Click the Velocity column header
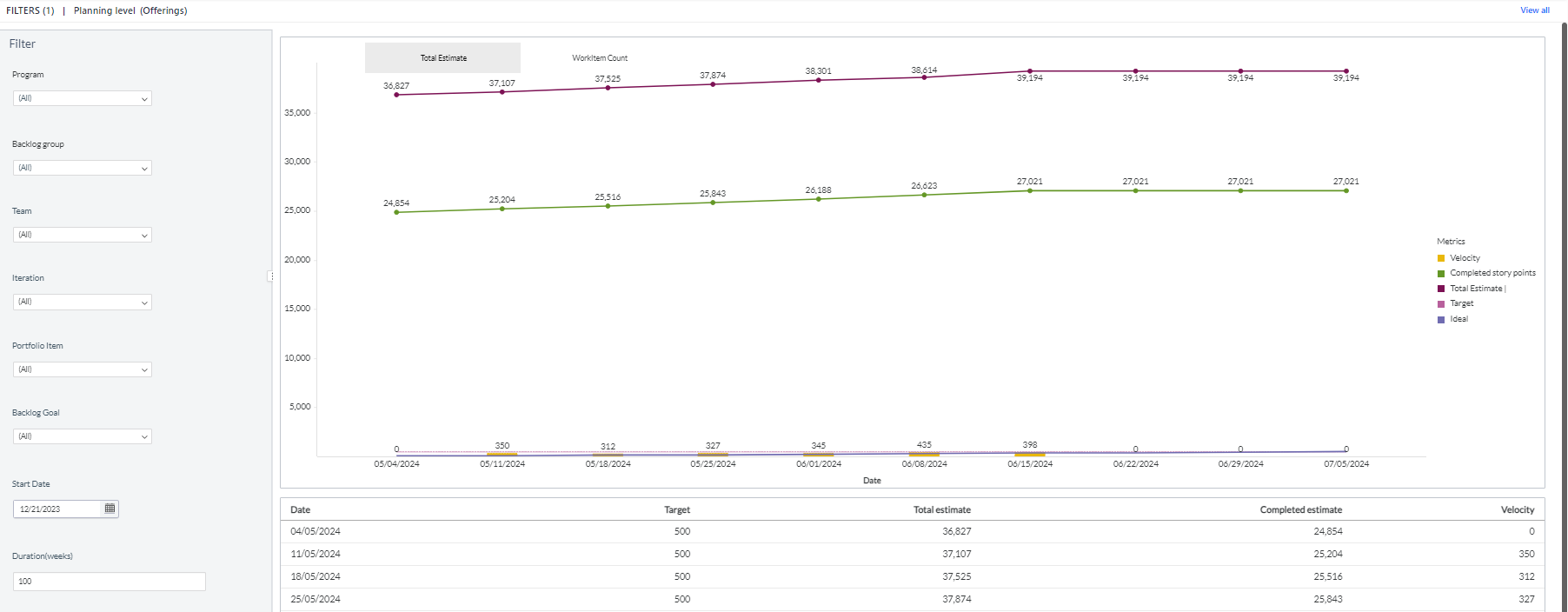The image size is (1568, 612). (x=1518, y=510)
